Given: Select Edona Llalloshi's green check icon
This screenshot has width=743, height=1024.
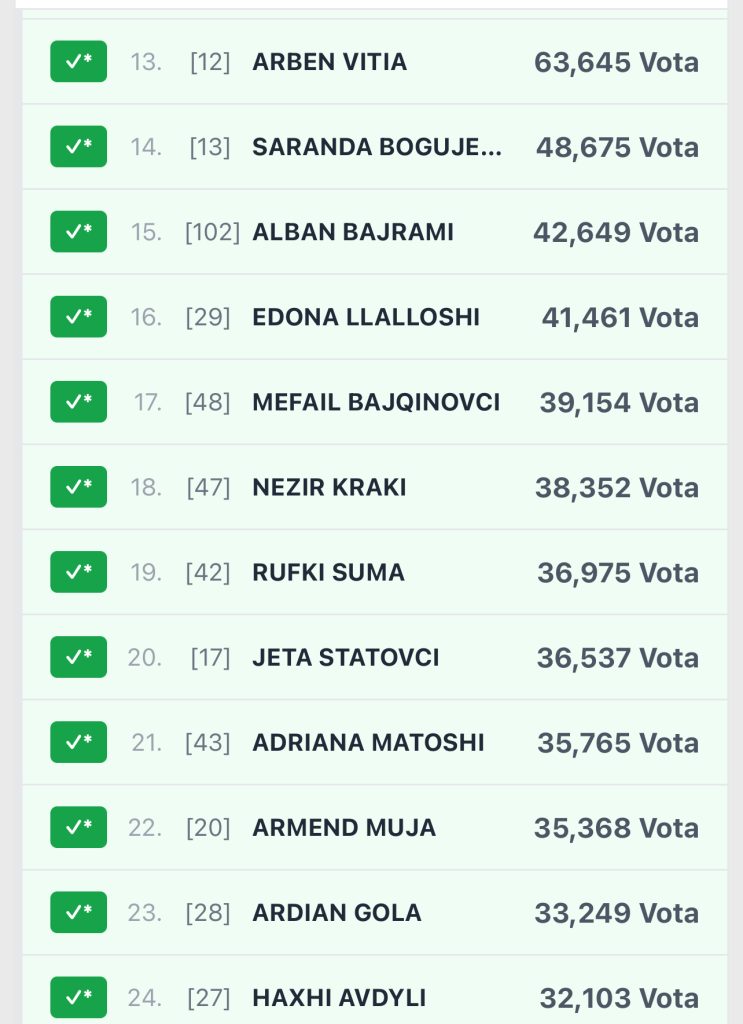Looking at the screenshot, I should [78, 317].
